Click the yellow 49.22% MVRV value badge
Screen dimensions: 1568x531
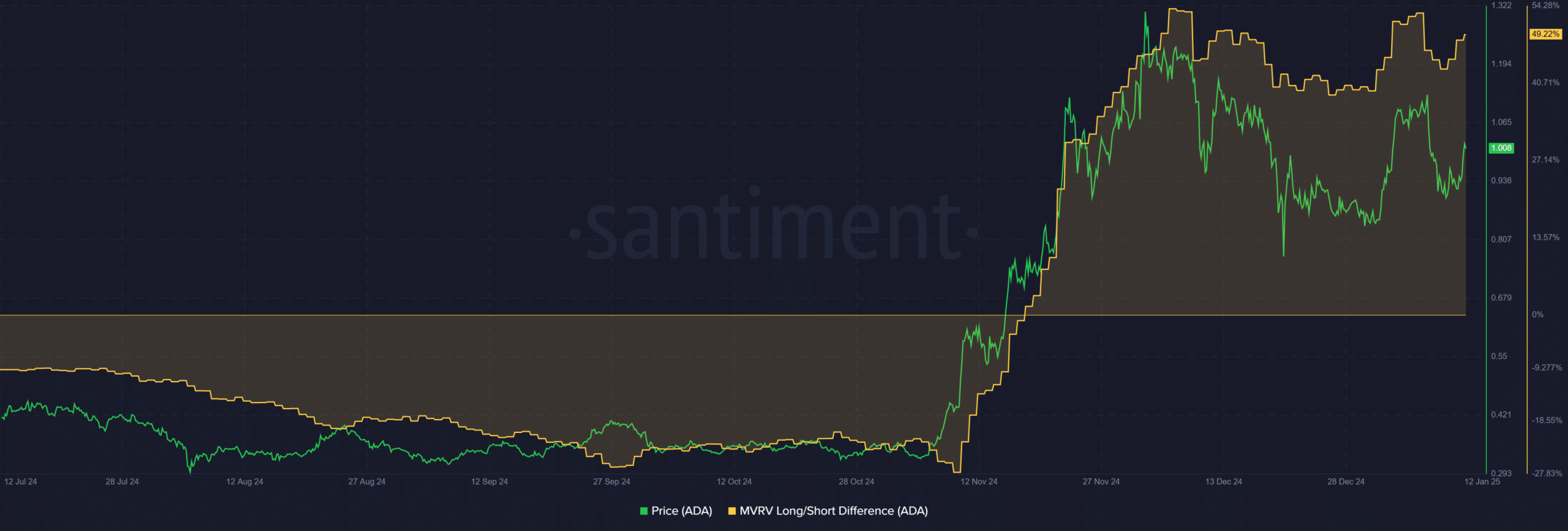coord(1545,34)
